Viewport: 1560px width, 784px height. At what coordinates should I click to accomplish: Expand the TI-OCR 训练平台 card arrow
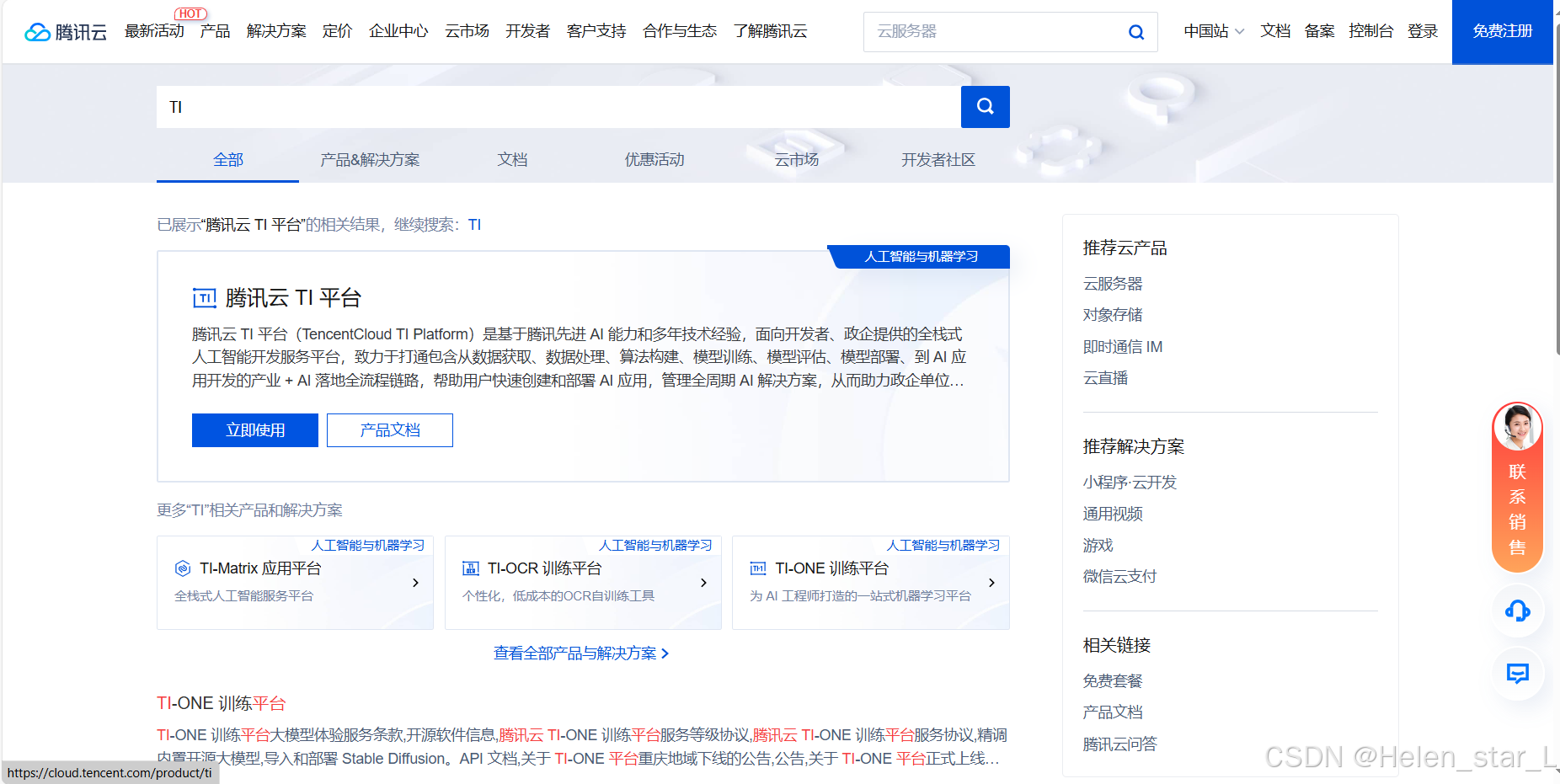(x=703, y=583)
